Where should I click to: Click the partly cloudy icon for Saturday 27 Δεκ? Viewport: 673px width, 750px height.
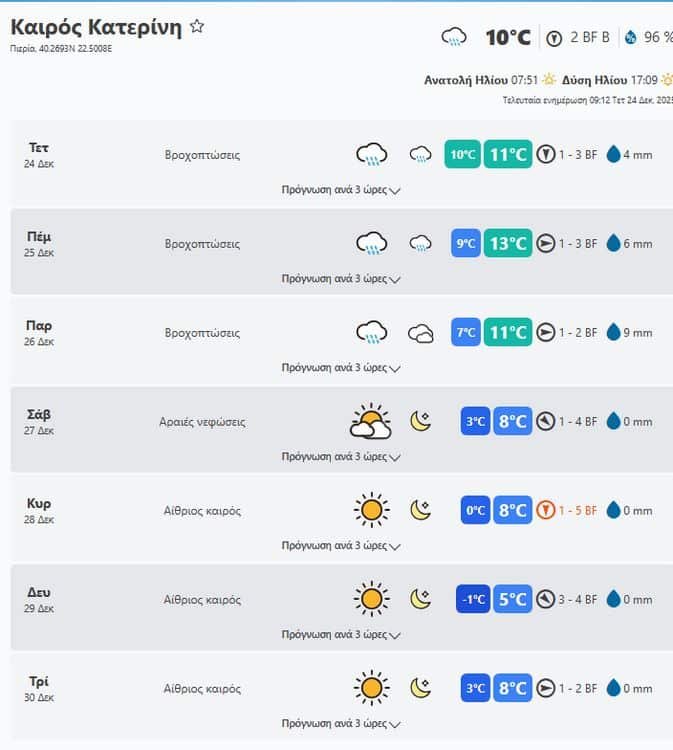point(370,422)
